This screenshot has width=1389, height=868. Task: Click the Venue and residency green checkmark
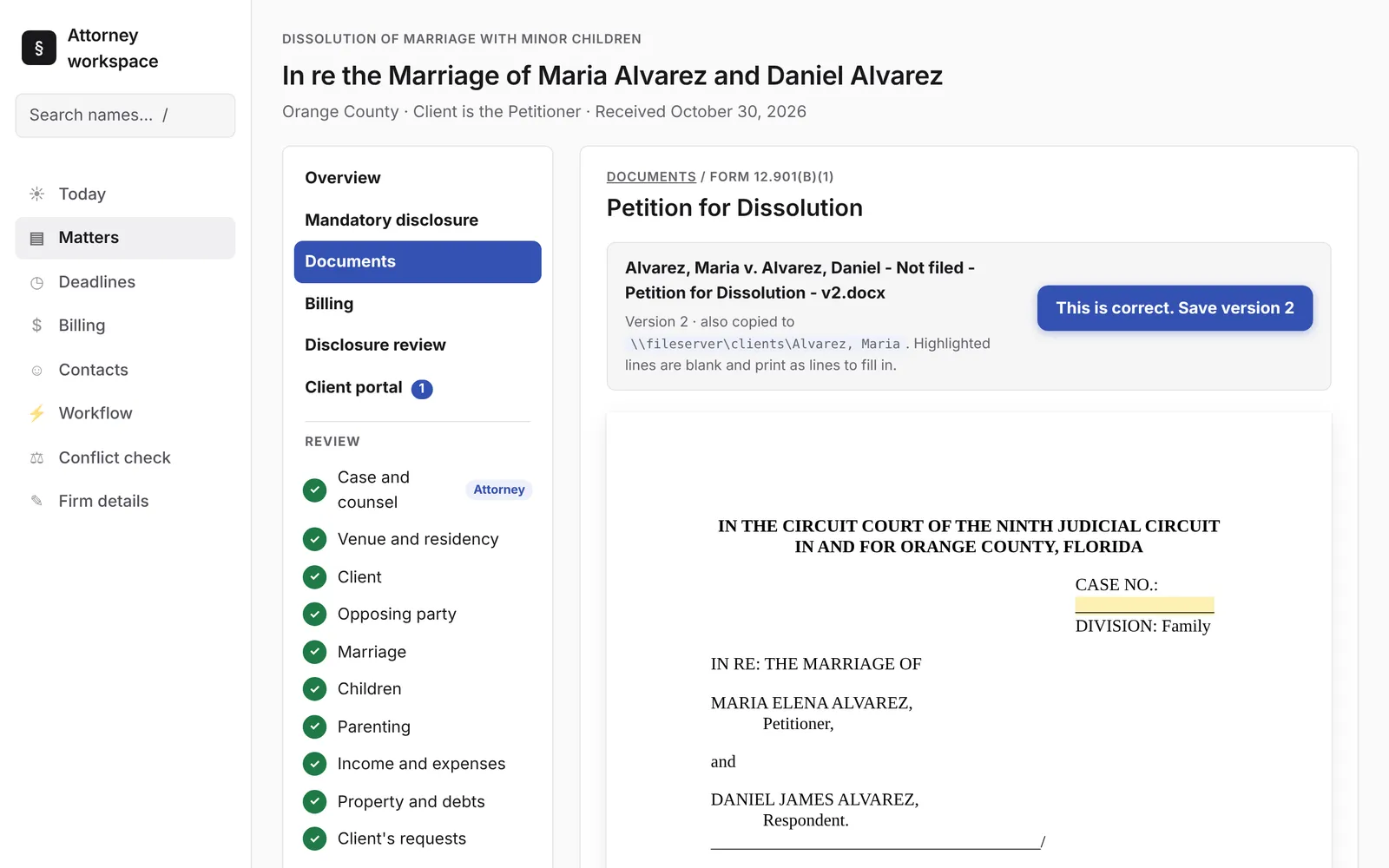[314, 539]
